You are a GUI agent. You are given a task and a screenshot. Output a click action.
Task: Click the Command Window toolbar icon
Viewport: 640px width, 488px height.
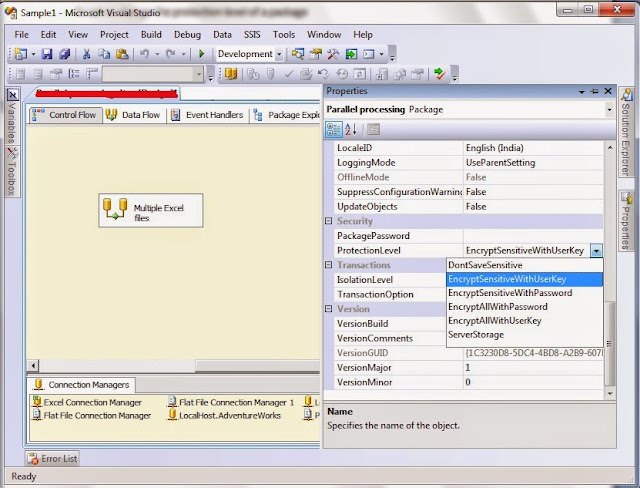point(369,54)
